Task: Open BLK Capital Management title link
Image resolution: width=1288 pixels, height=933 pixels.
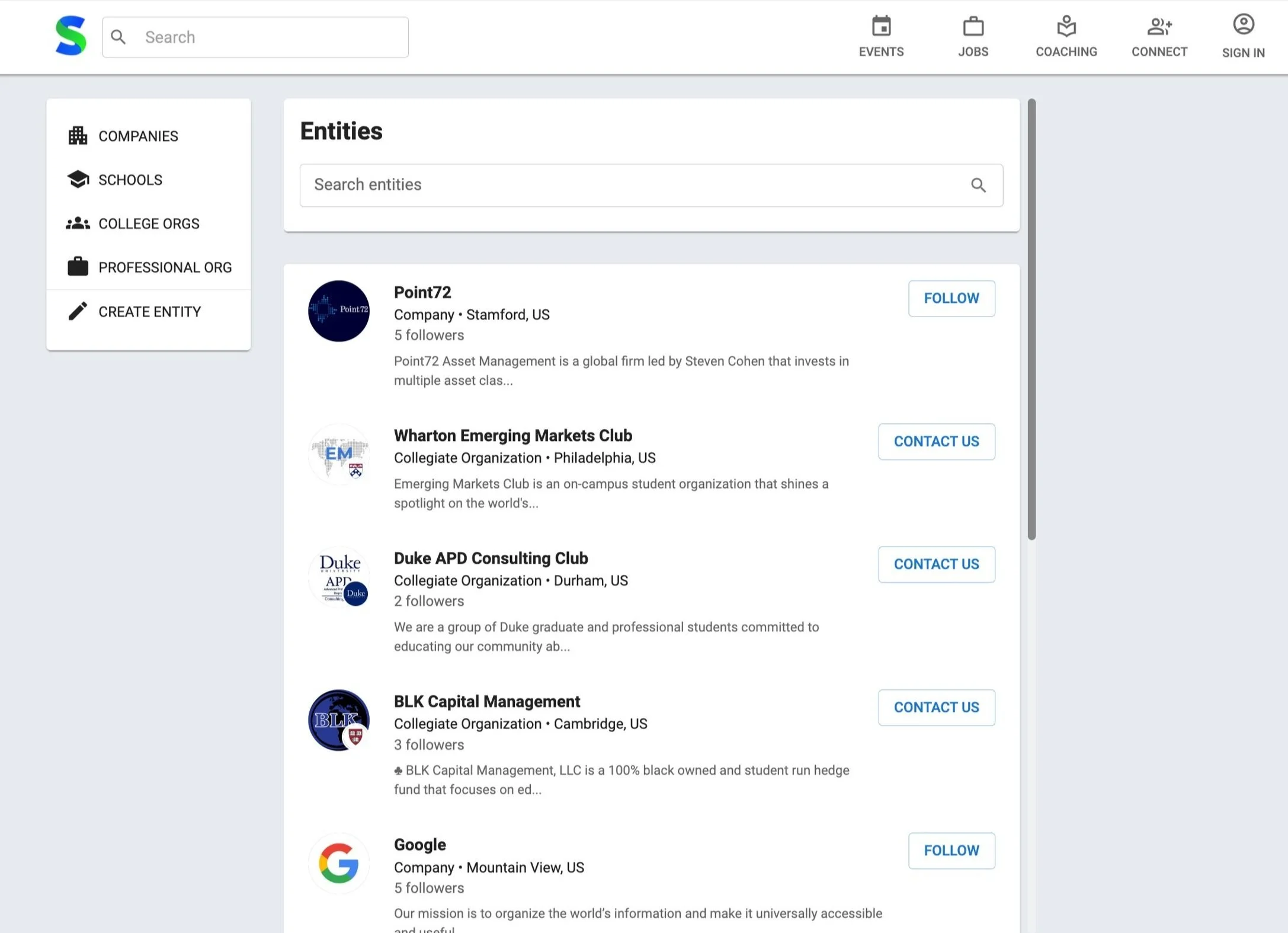Action: 486,702
